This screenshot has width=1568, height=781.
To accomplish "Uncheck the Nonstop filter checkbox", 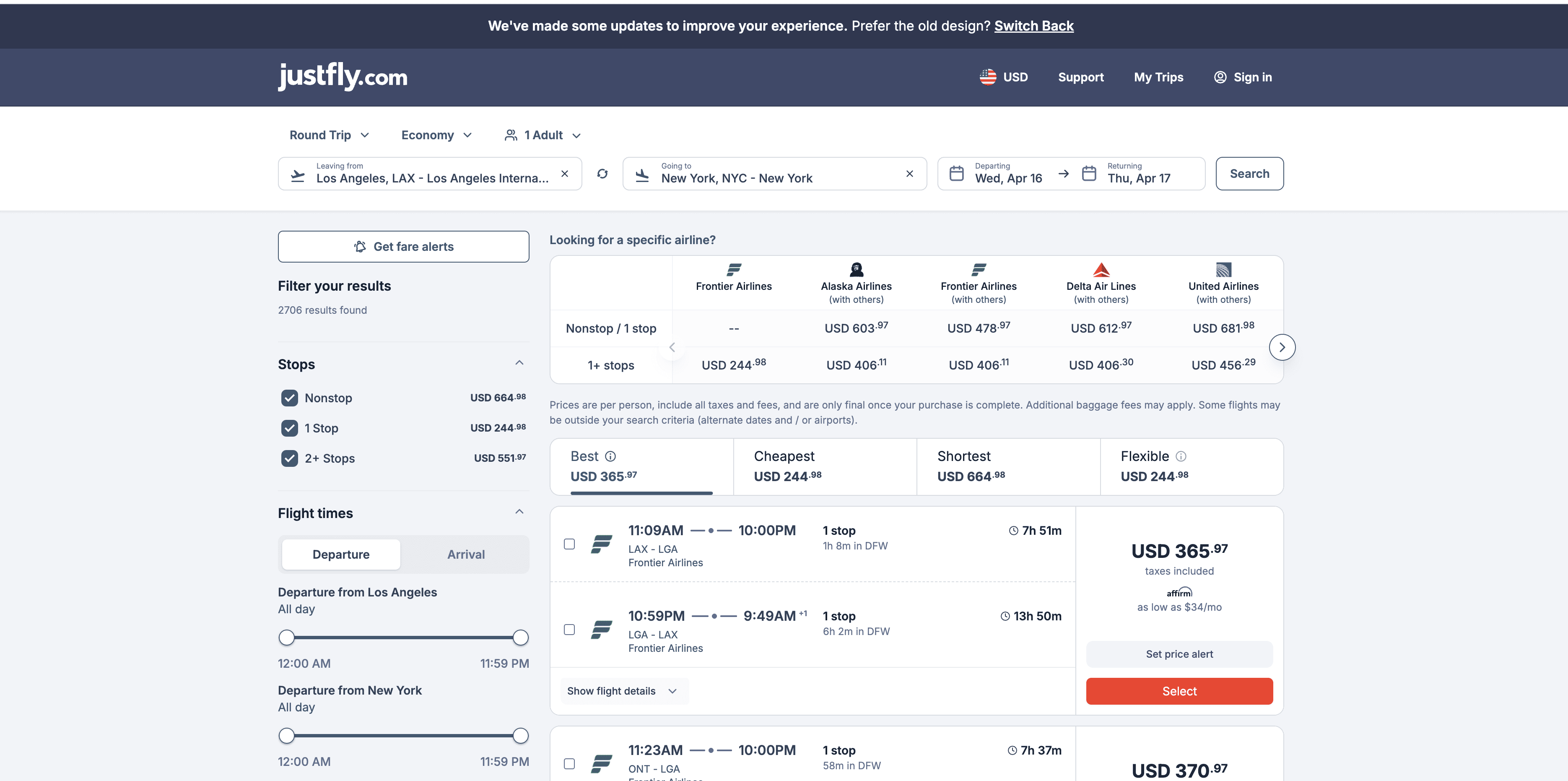I will click(x=290, y=398).
